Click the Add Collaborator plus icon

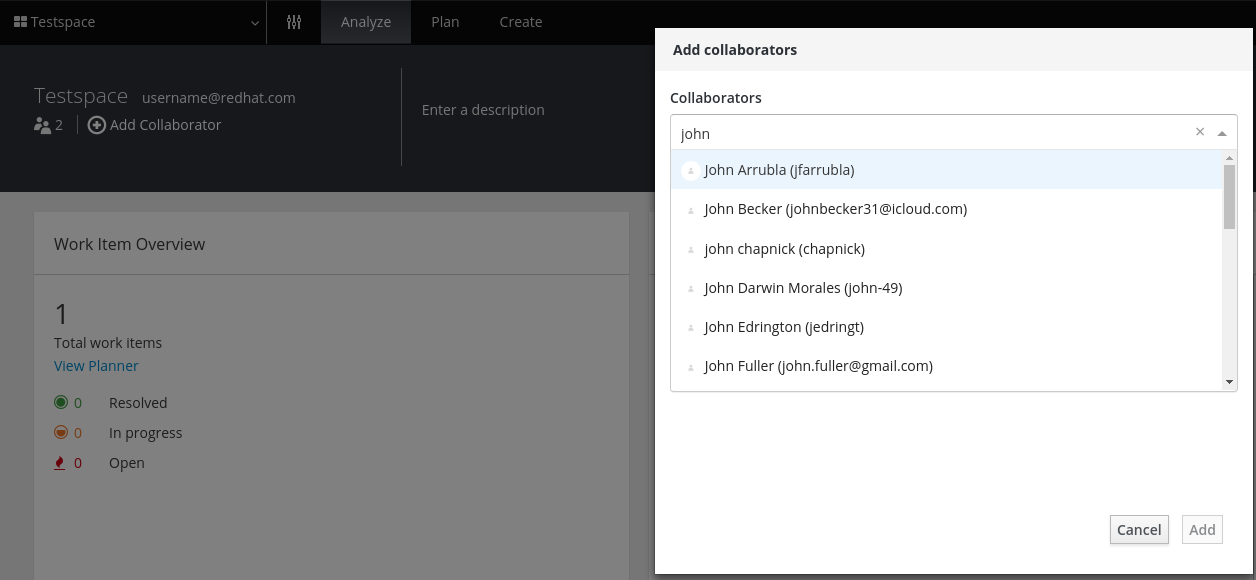97,124
